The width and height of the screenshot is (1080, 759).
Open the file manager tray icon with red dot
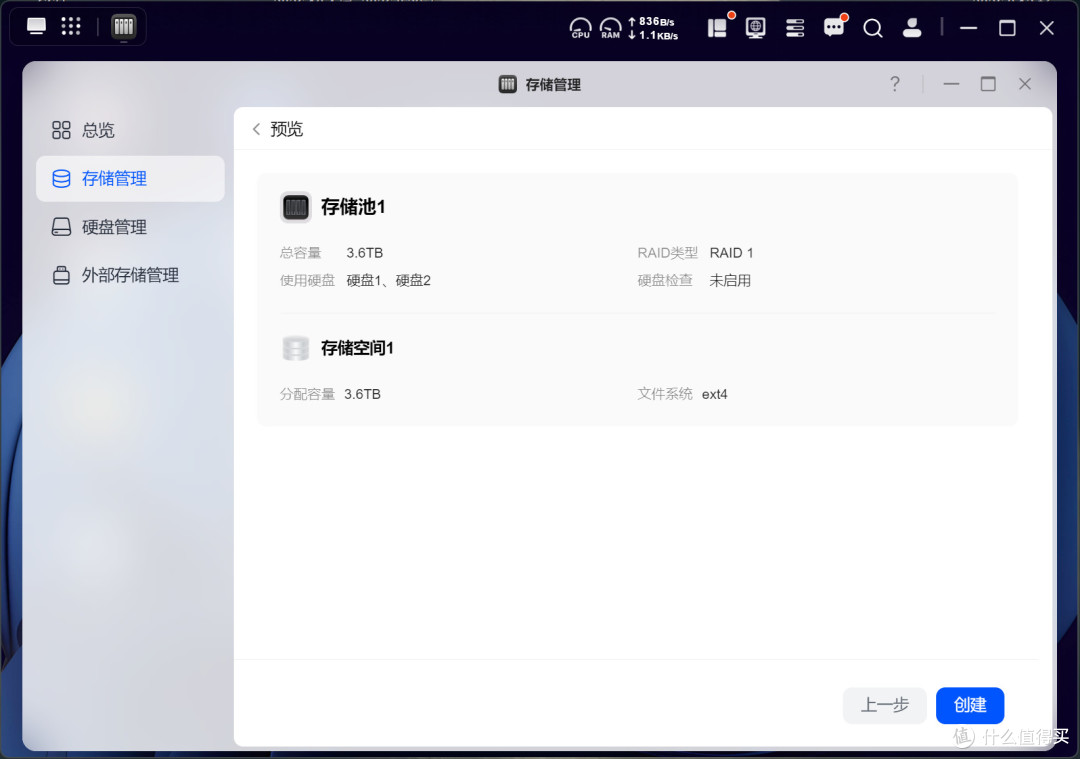(718, 28)
